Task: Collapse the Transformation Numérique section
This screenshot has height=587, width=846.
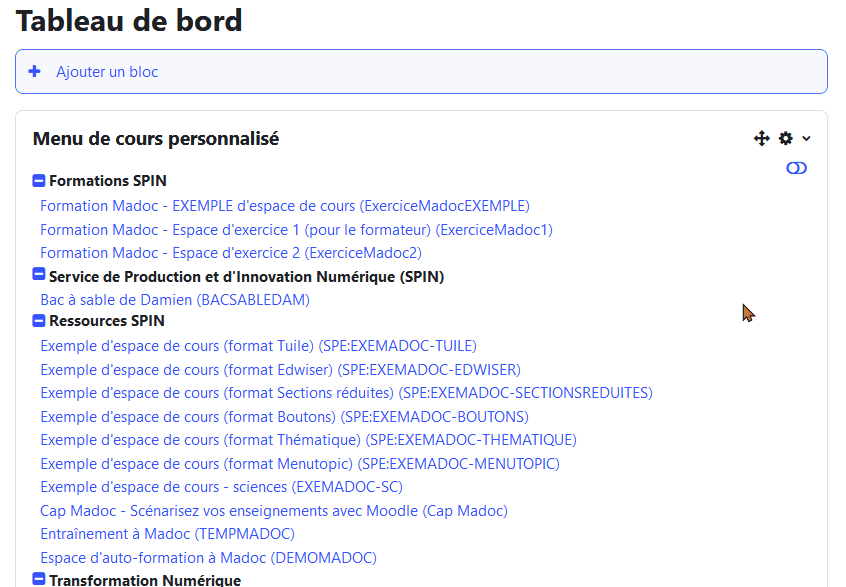Action: tap(38, 578)
